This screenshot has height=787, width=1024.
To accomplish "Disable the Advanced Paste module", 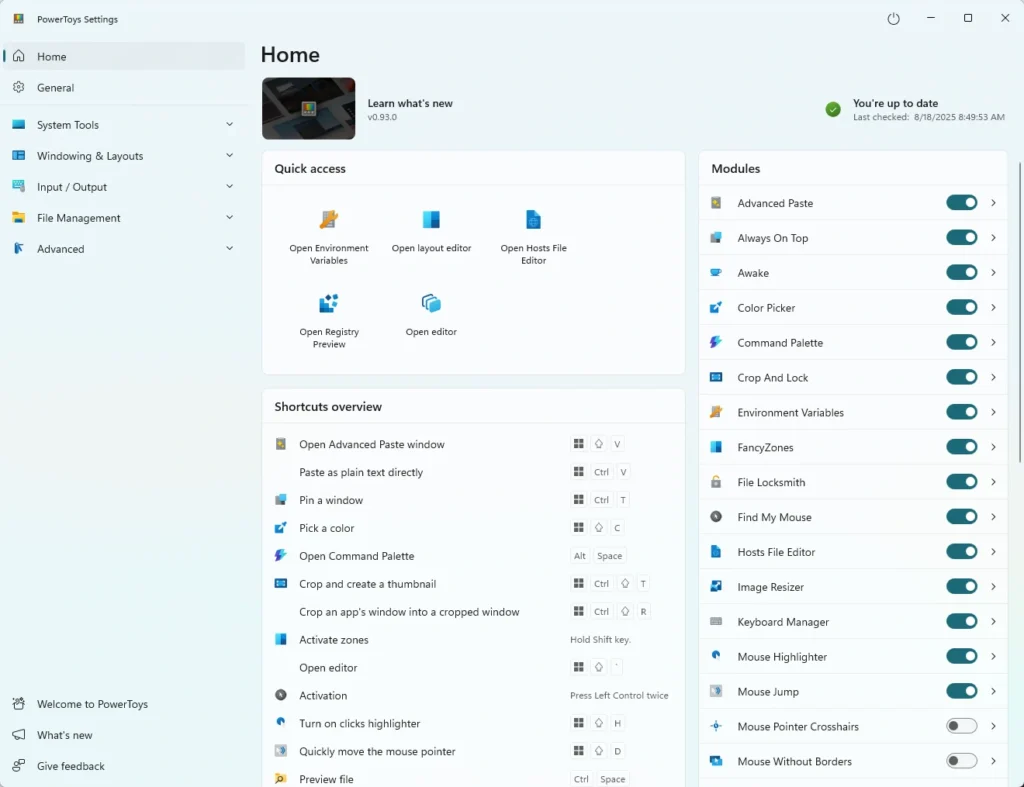I will coord(961,202).
